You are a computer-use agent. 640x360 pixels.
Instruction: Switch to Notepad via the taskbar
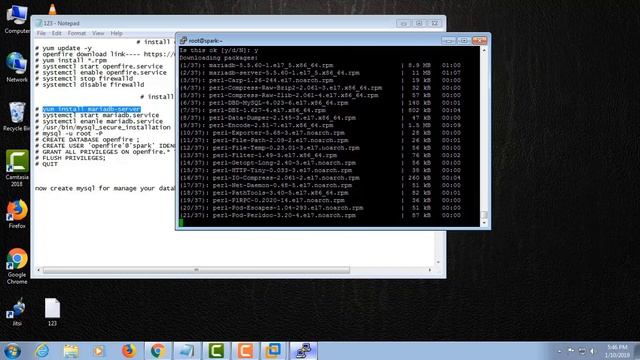point(187,351)
